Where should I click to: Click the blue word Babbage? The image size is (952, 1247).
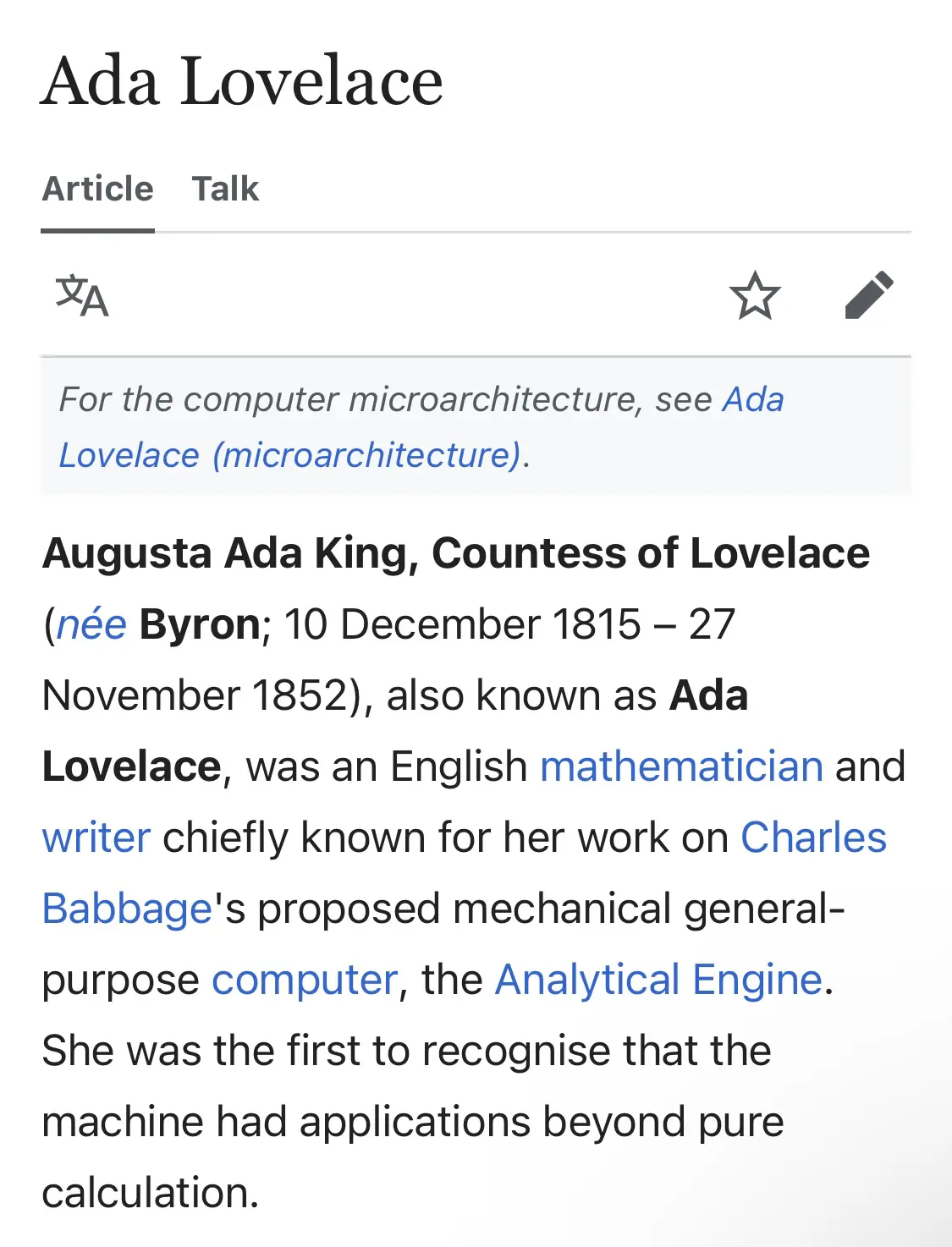[127, 909]
